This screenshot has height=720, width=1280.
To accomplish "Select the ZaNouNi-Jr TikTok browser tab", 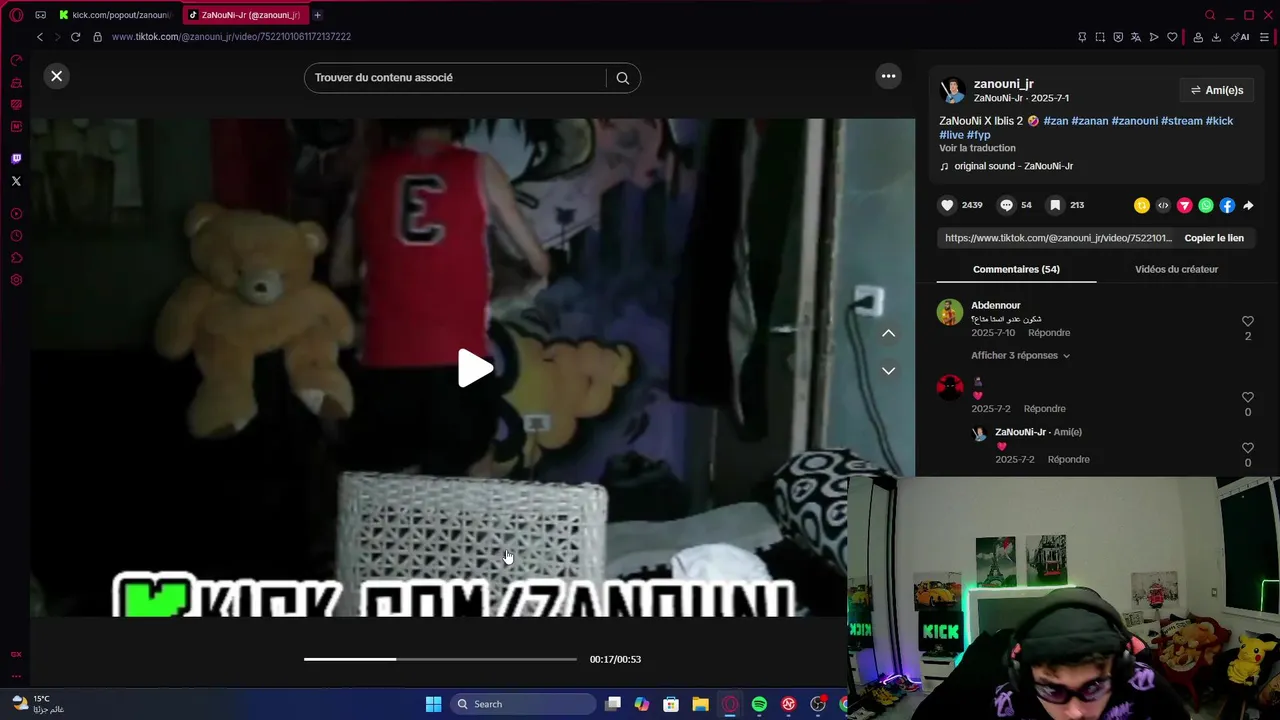I will tap(245, 15).
